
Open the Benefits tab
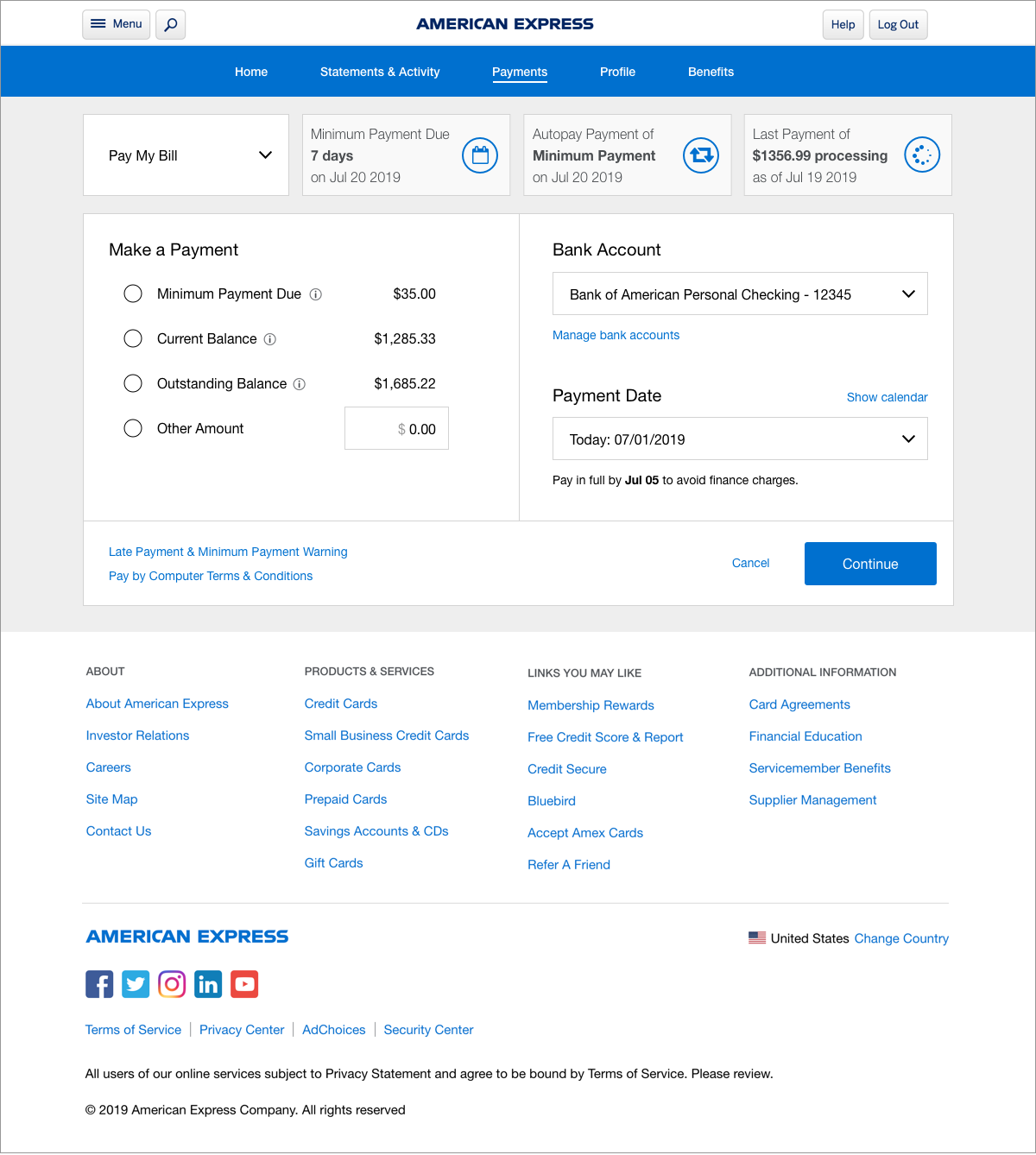(711, 72)
